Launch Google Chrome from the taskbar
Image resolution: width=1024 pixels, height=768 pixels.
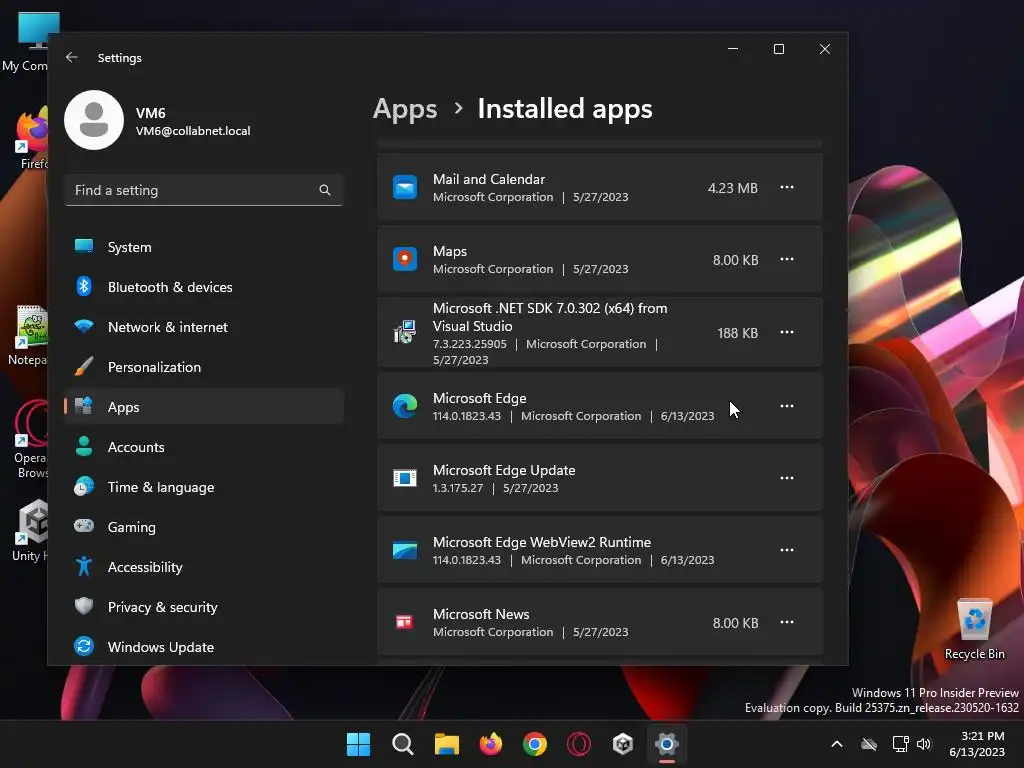tap(535, 744)
